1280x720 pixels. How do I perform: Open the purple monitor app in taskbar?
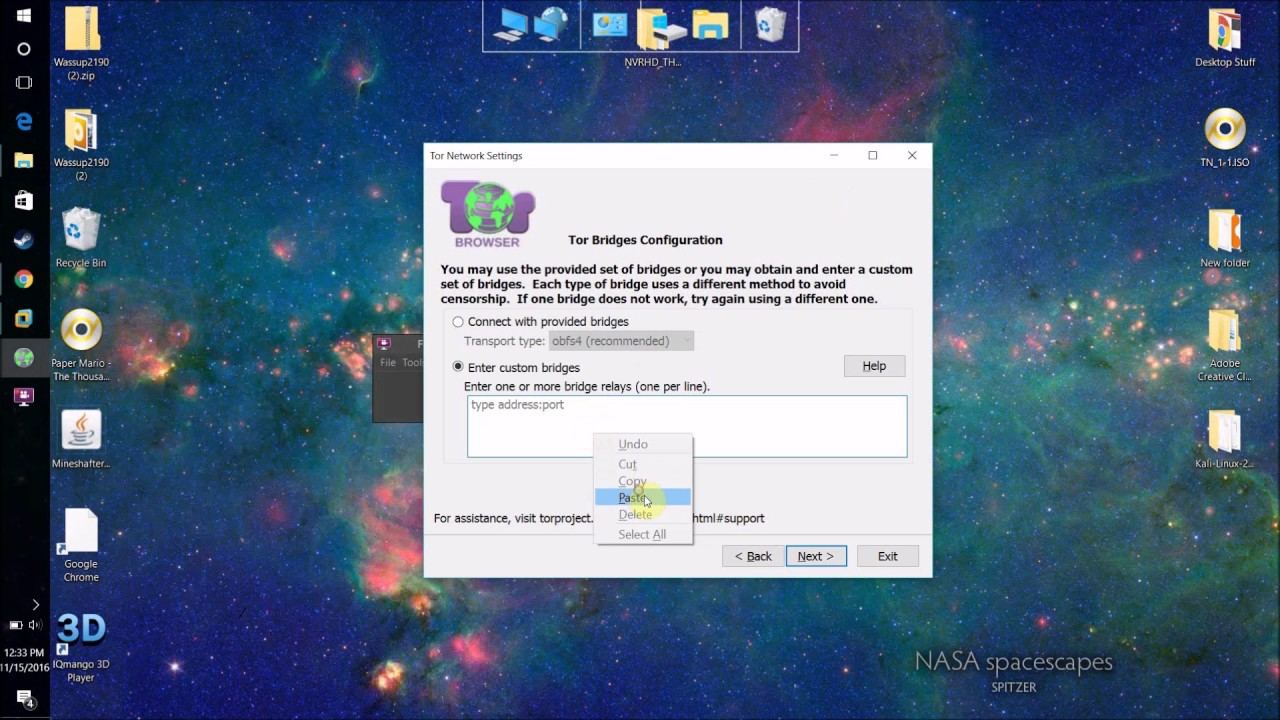pos(24,397)
